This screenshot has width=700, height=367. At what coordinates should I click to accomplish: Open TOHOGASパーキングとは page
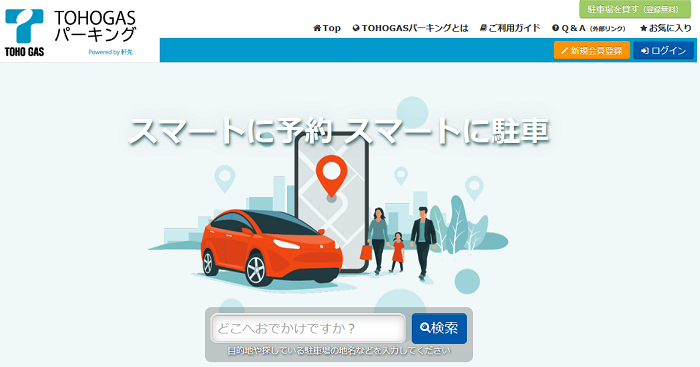pyautogui.click(x=410, y=28)
